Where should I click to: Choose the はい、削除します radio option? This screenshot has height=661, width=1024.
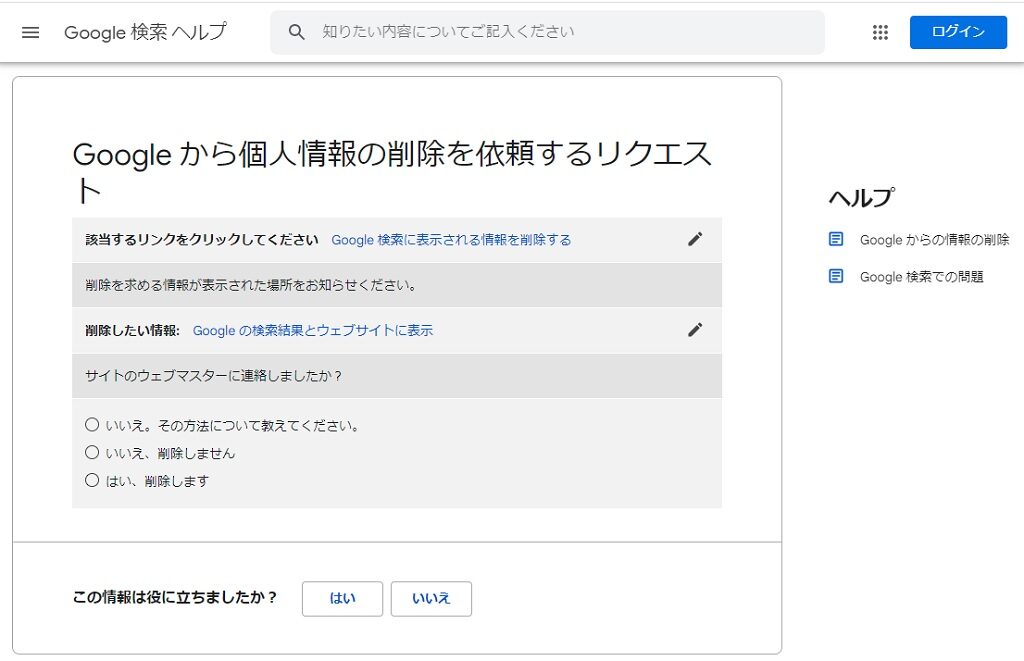coord(92,481)
